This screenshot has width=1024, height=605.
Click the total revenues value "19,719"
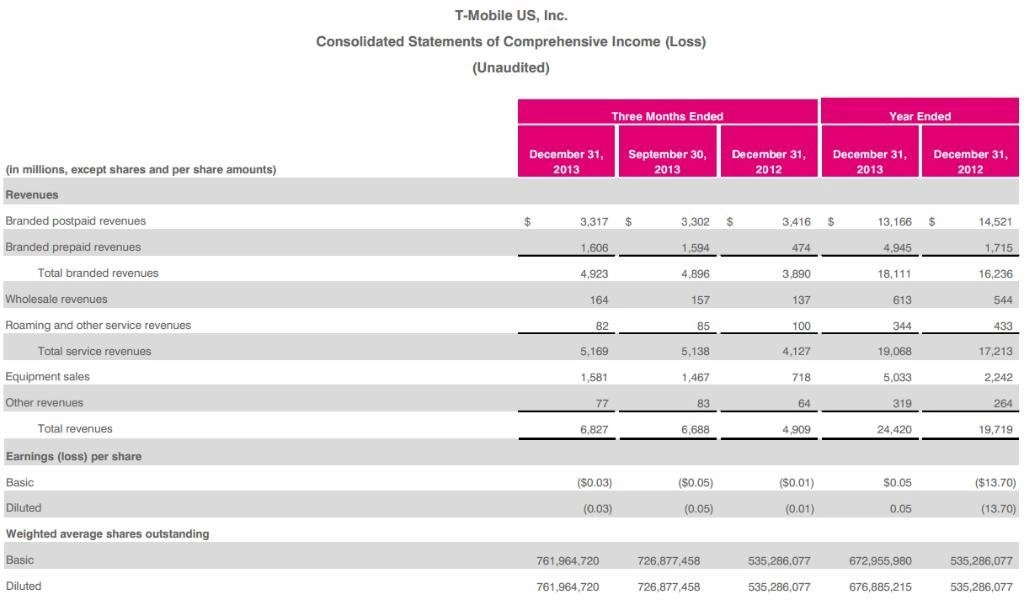point(995,429)
